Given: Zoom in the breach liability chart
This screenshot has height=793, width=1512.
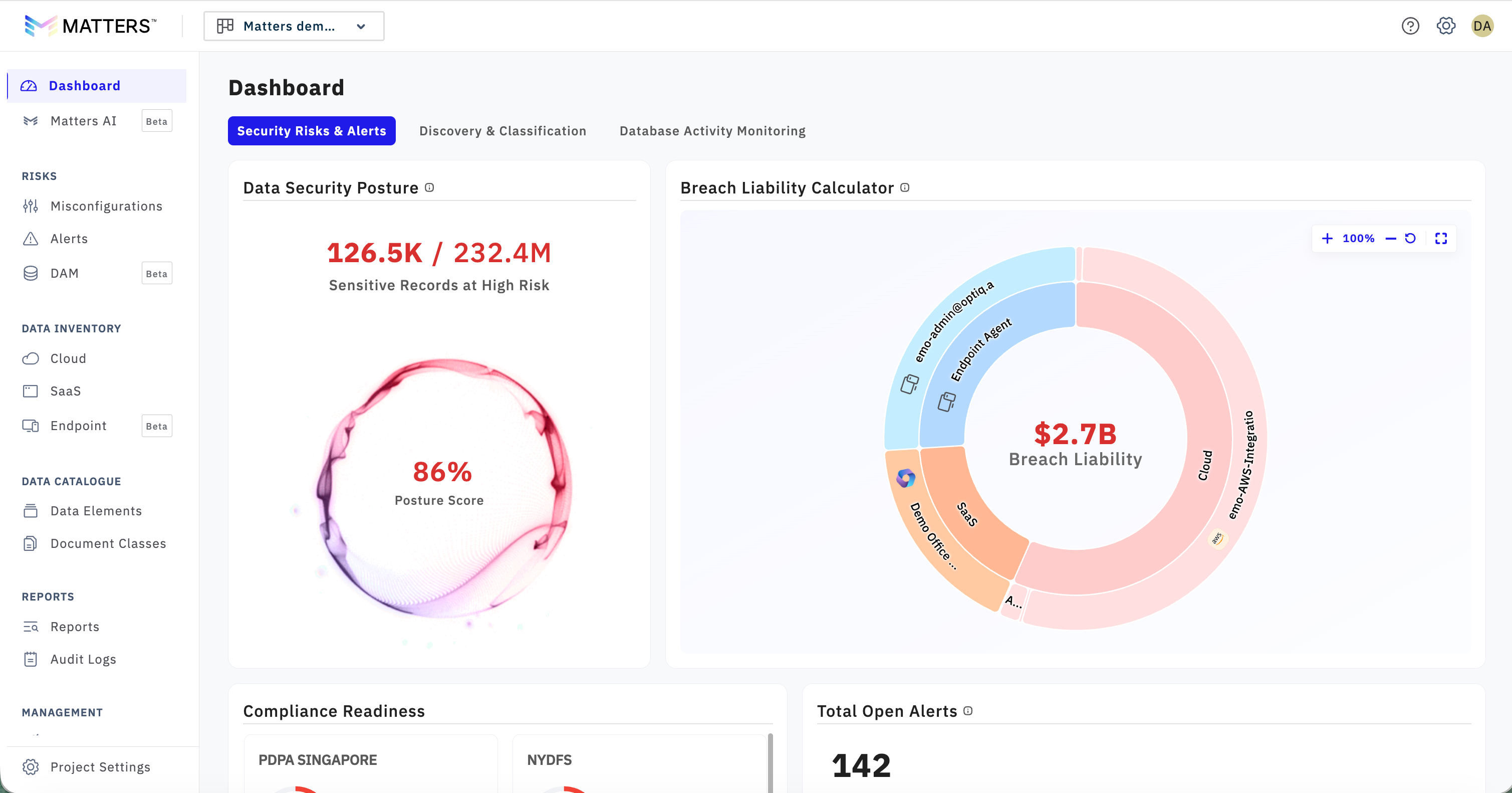Looking at the screenshot, I should 1327,239.
